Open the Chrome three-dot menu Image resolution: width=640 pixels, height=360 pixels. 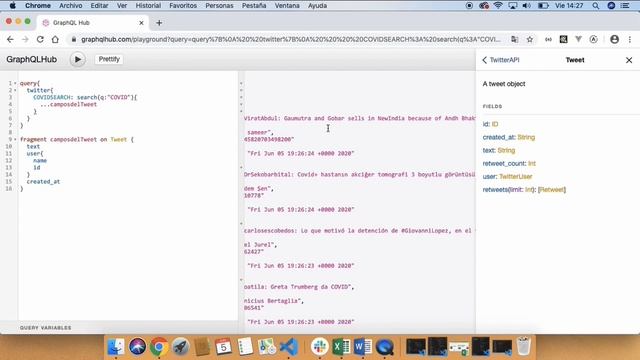[630, 39]
